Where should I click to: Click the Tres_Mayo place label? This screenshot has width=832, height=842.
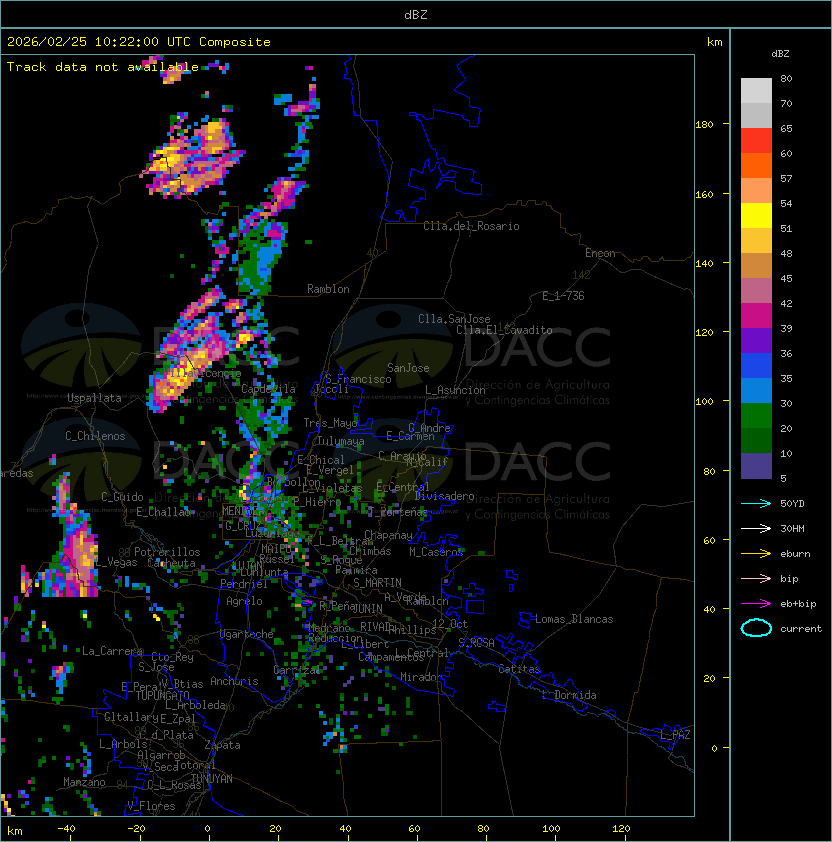[x=330, y=423]
